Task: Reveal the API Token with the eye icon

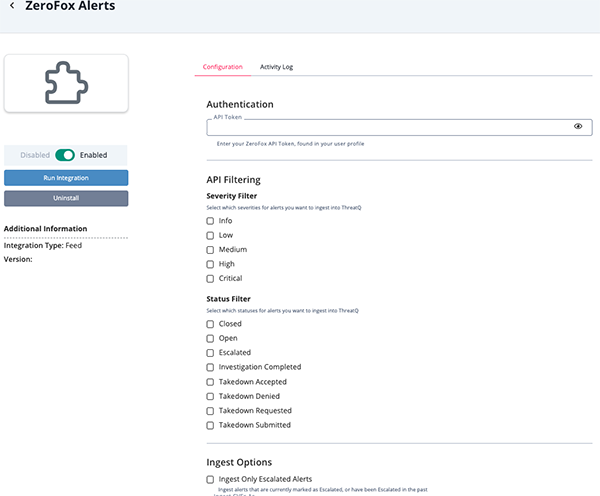Action: pos(578,126)
